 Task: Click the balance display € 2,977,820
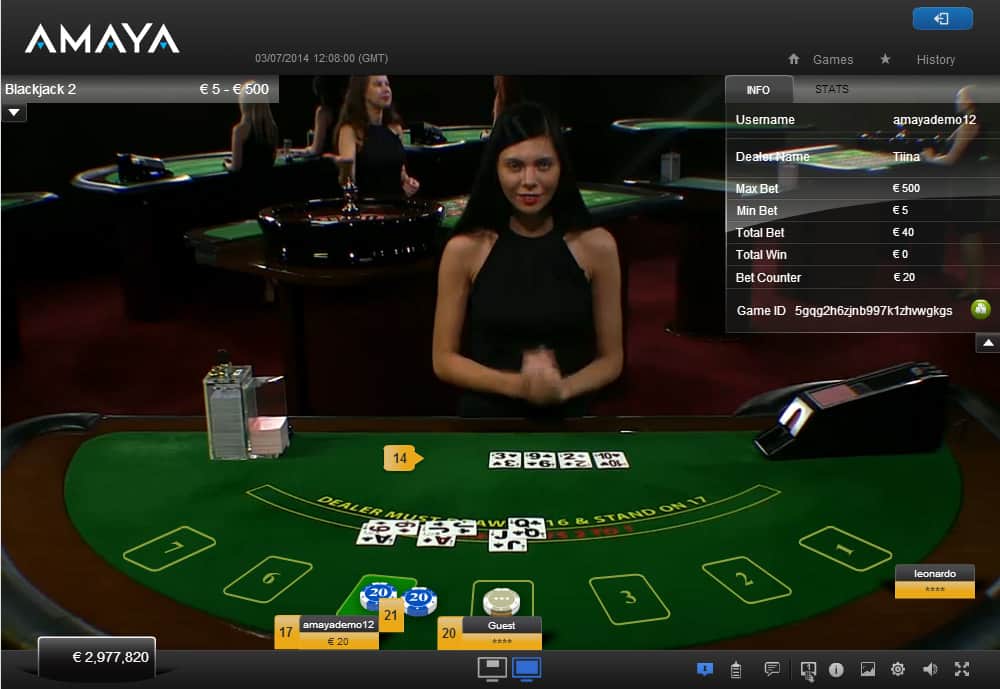point(97,657)
